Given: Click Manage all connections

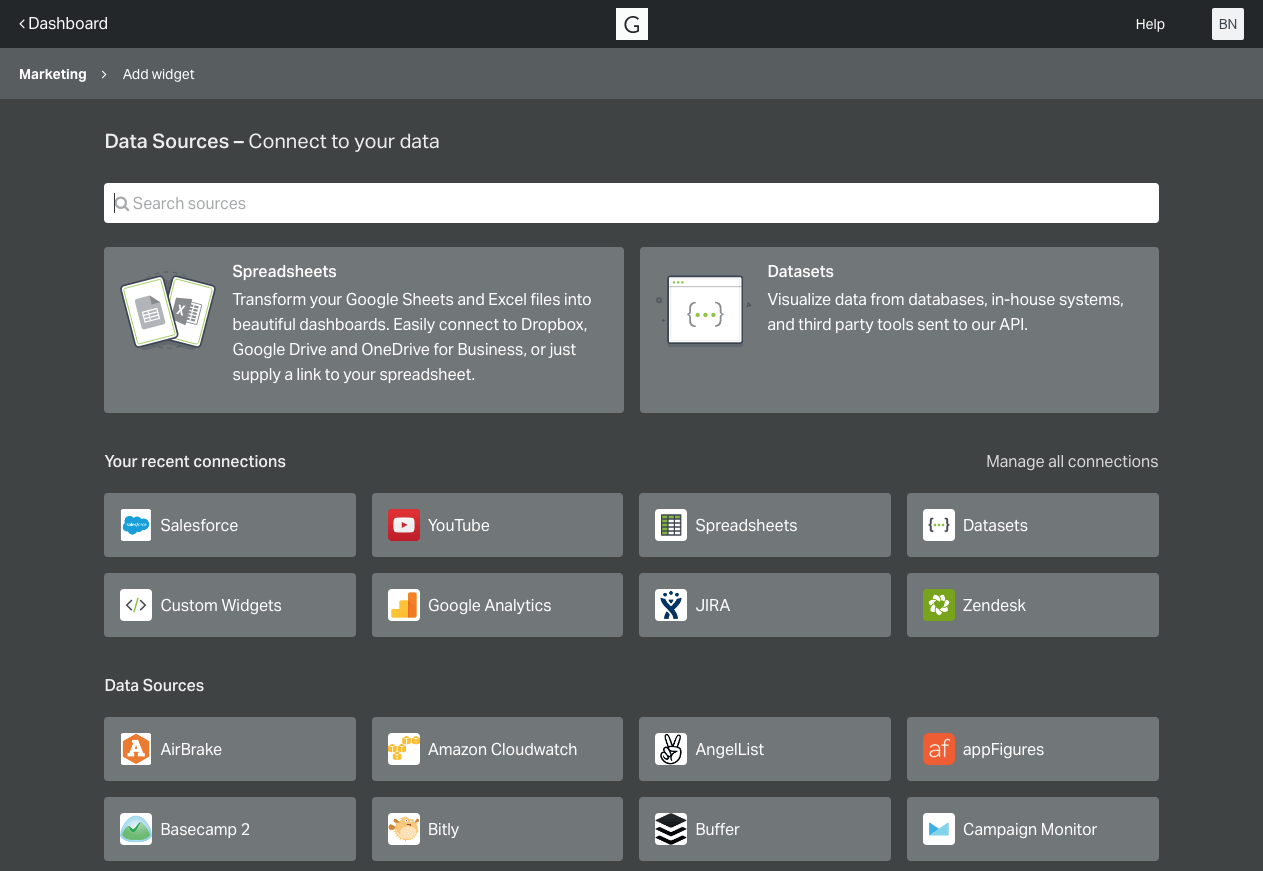Looking at the screenshot, I should click(1072, 461).
